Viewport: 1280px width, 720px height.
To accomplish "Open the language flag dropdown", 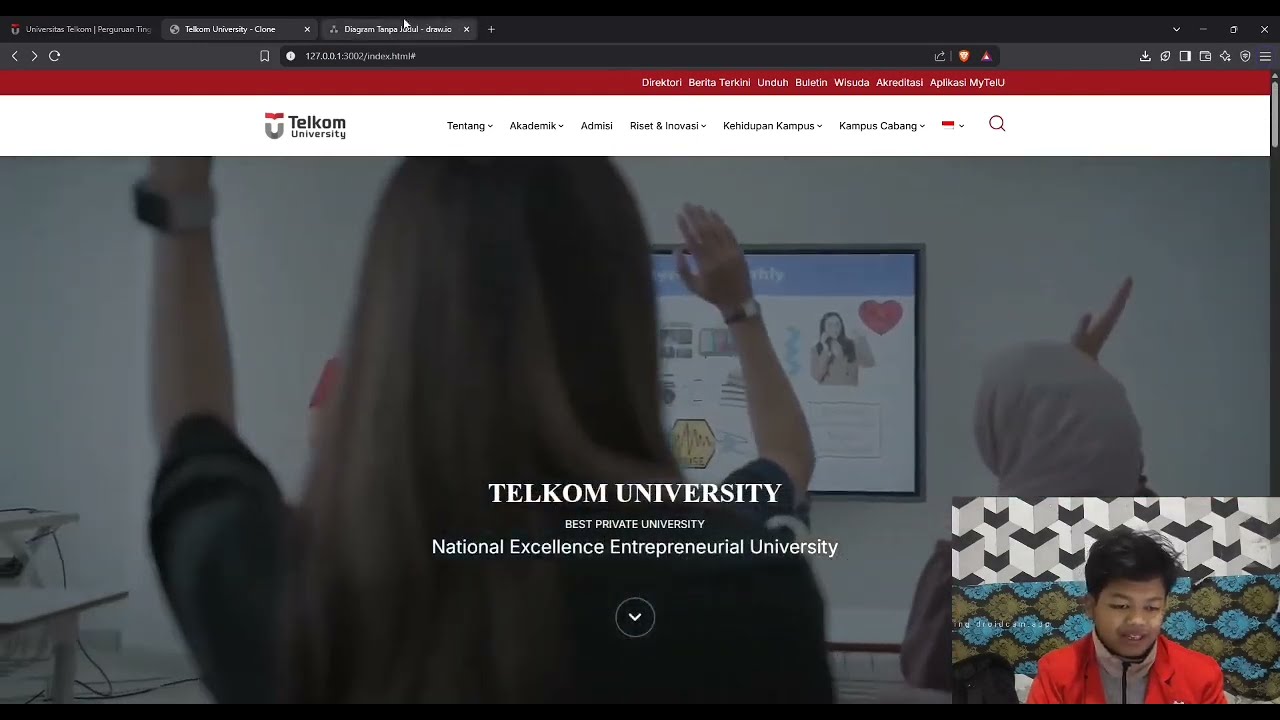I will pos(953,126).
